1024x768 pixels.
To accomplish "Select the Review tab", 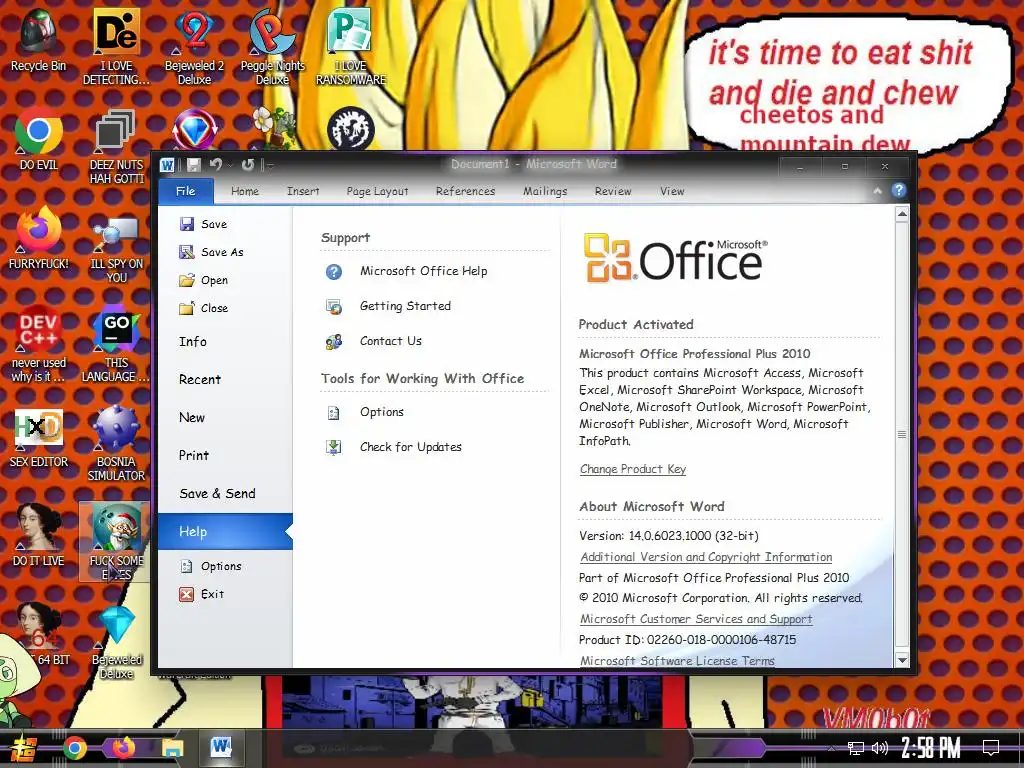I will 613,191.
